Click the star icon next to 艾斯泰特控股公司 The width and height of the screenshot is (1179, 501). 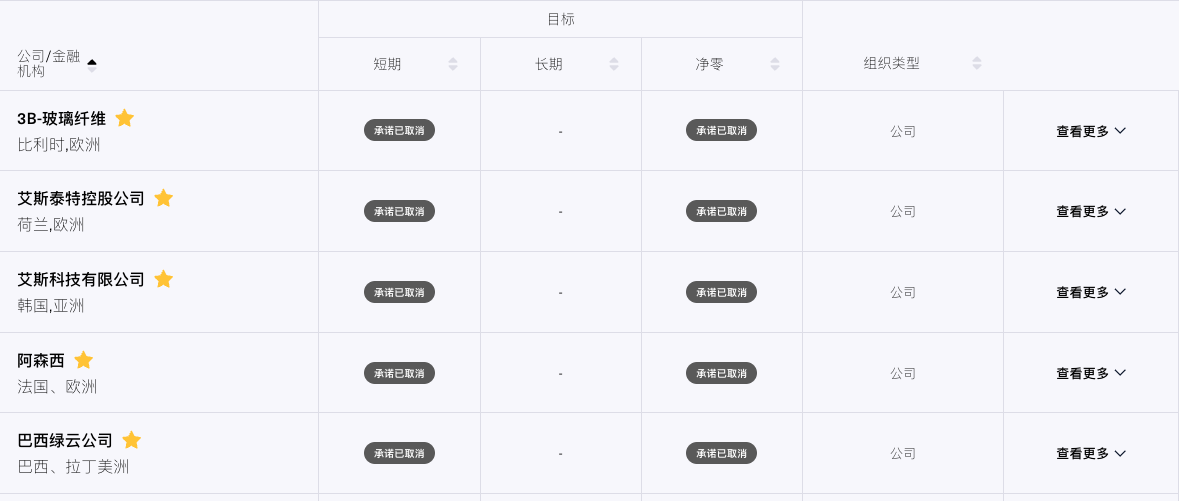[163, 198]
